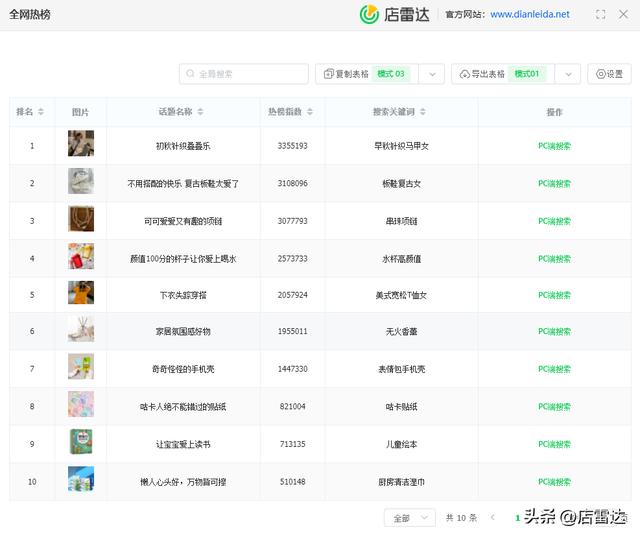The width and height of the screenshot is (640, 539).
Task: Sort table by 热榜指数 column arrows
Action: coord(308,112)
